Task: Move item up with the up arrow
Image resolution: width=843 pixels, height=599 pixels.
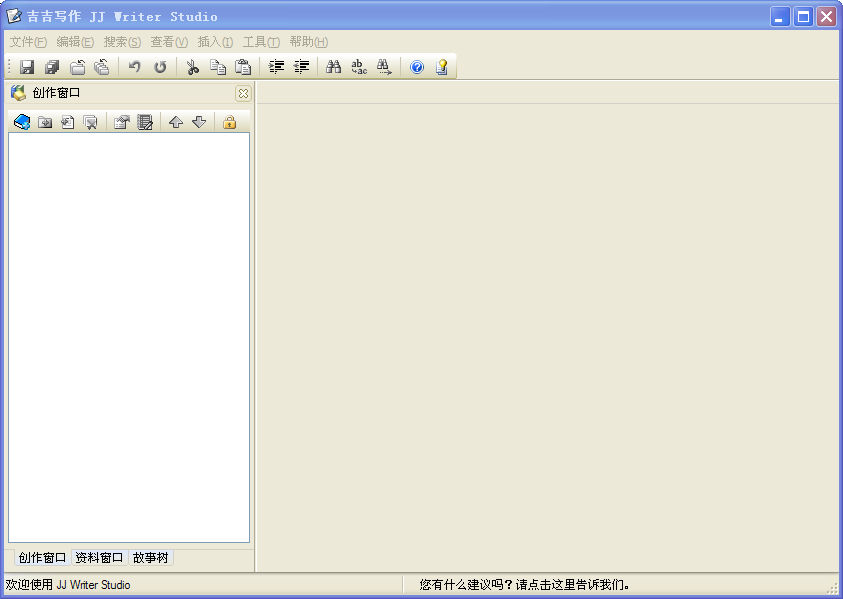Action: click(x=176, y=121)
